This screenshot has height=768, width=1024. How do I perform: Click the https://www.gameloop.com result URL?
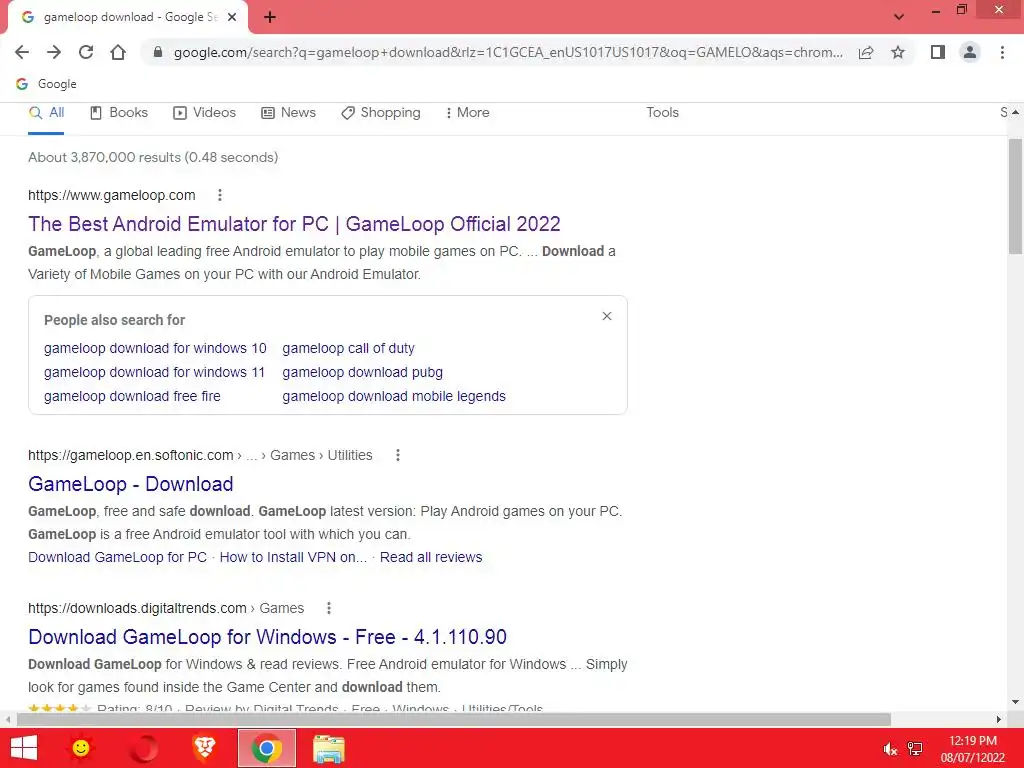[x=112, y=195]
